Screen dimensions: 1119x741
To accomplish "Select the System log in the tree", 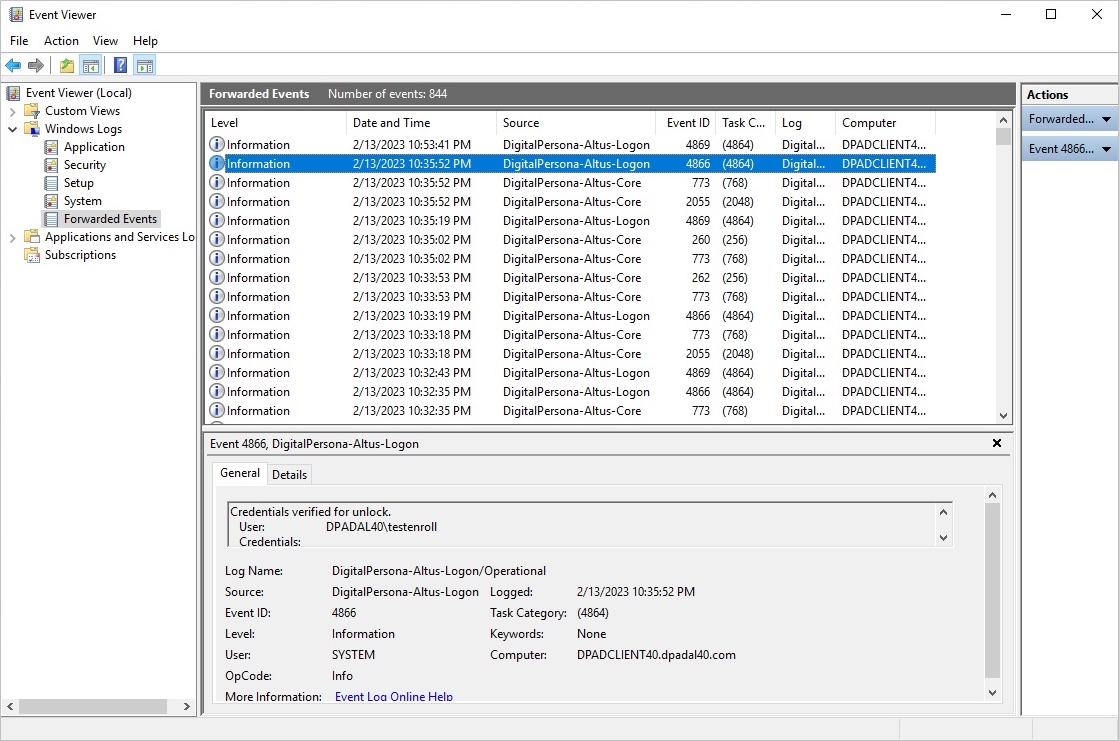I will tap(82, 201).
